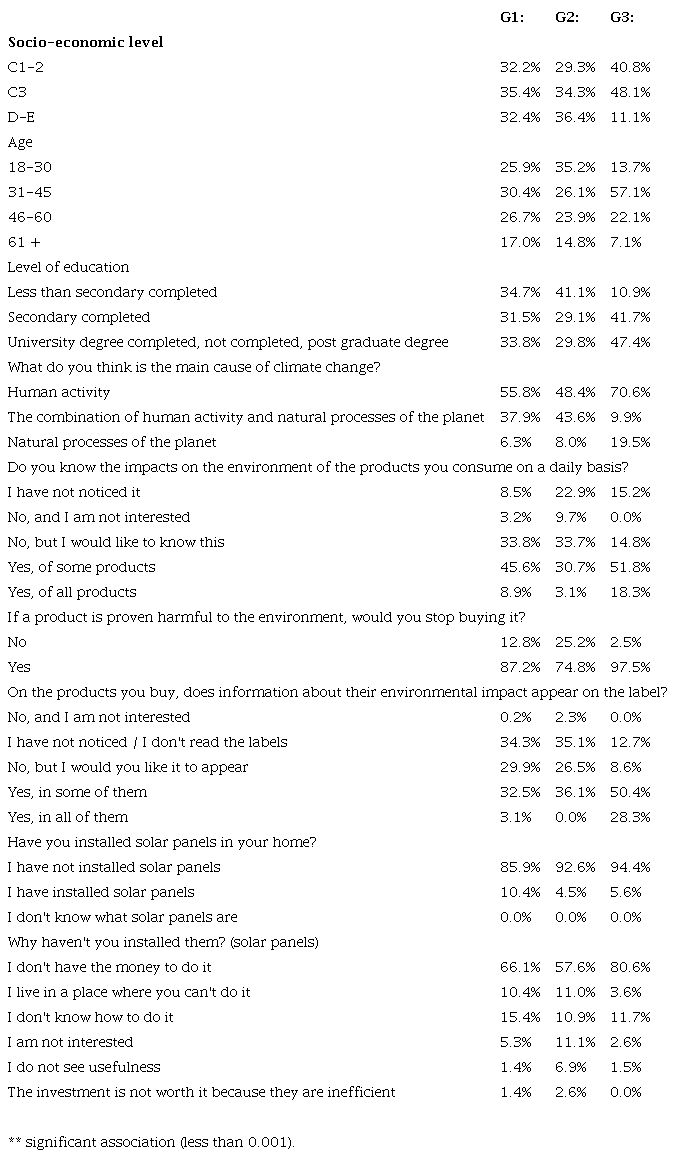Select the Yes, in all of them row

68,817
